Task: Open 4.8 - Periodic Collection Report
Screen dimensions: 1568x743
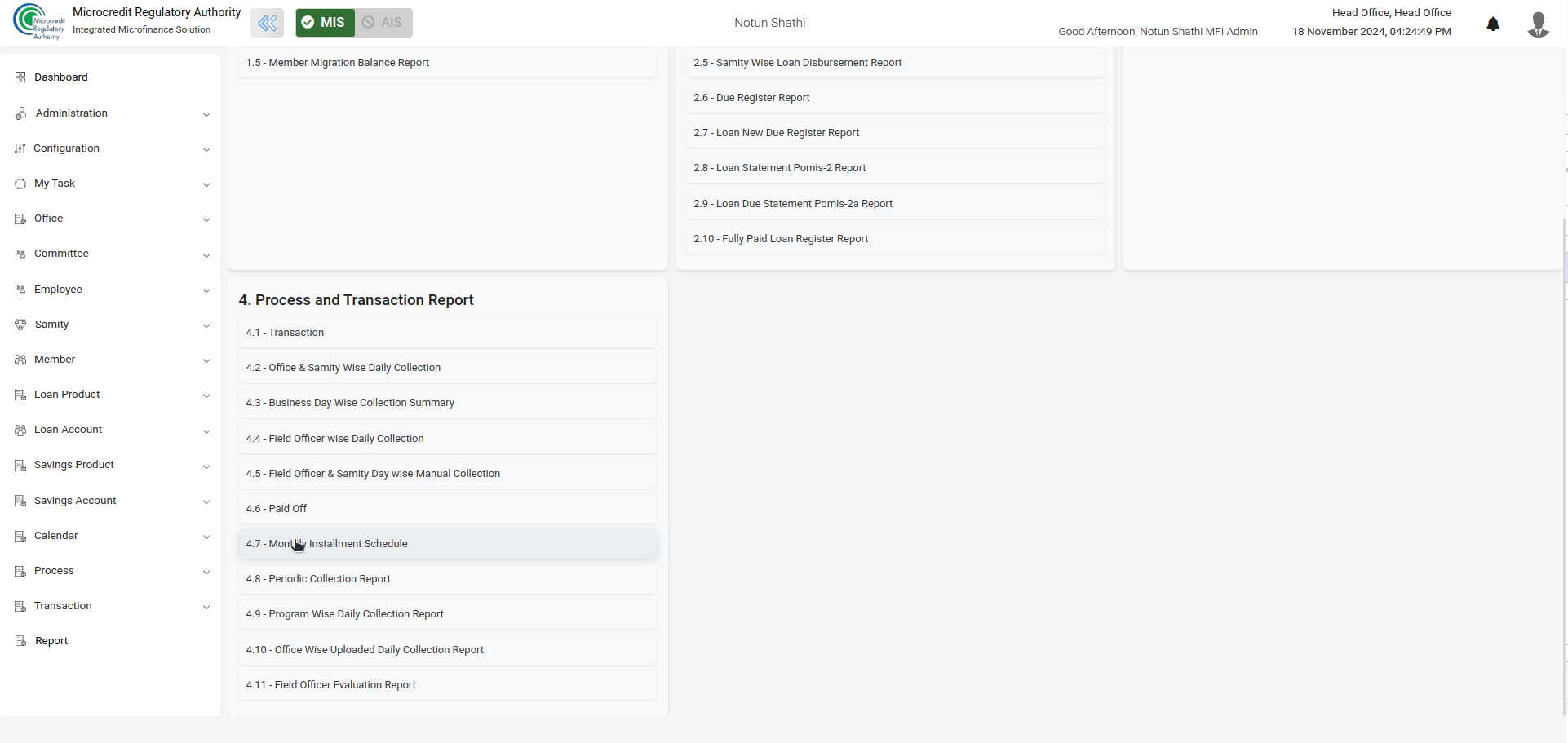Action: point(447,579)
